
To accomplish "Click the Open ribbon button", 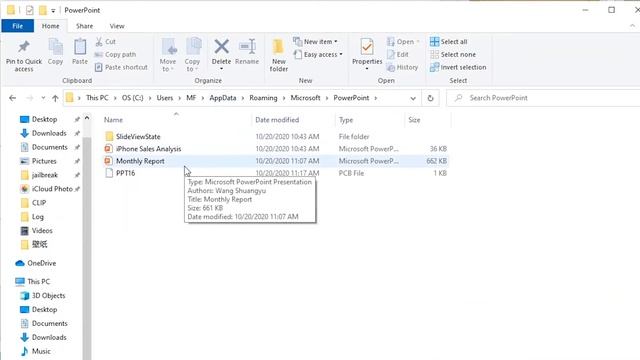I will point(403,42).
